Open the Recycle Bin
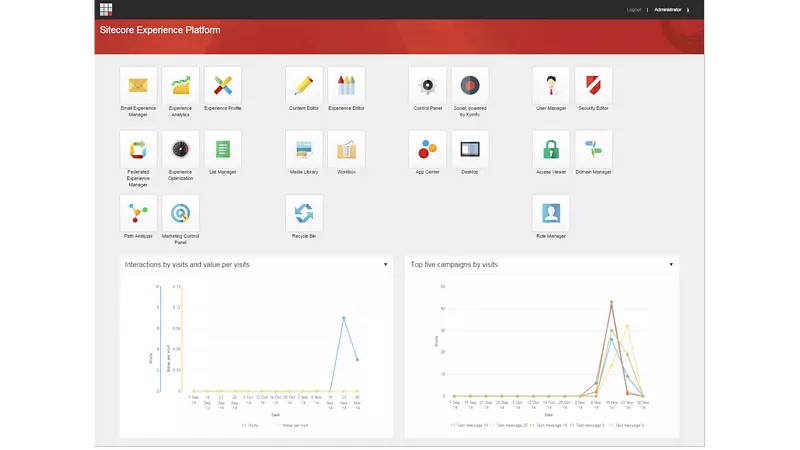Screen dimensions: 800x450 [x=304, y=213]
